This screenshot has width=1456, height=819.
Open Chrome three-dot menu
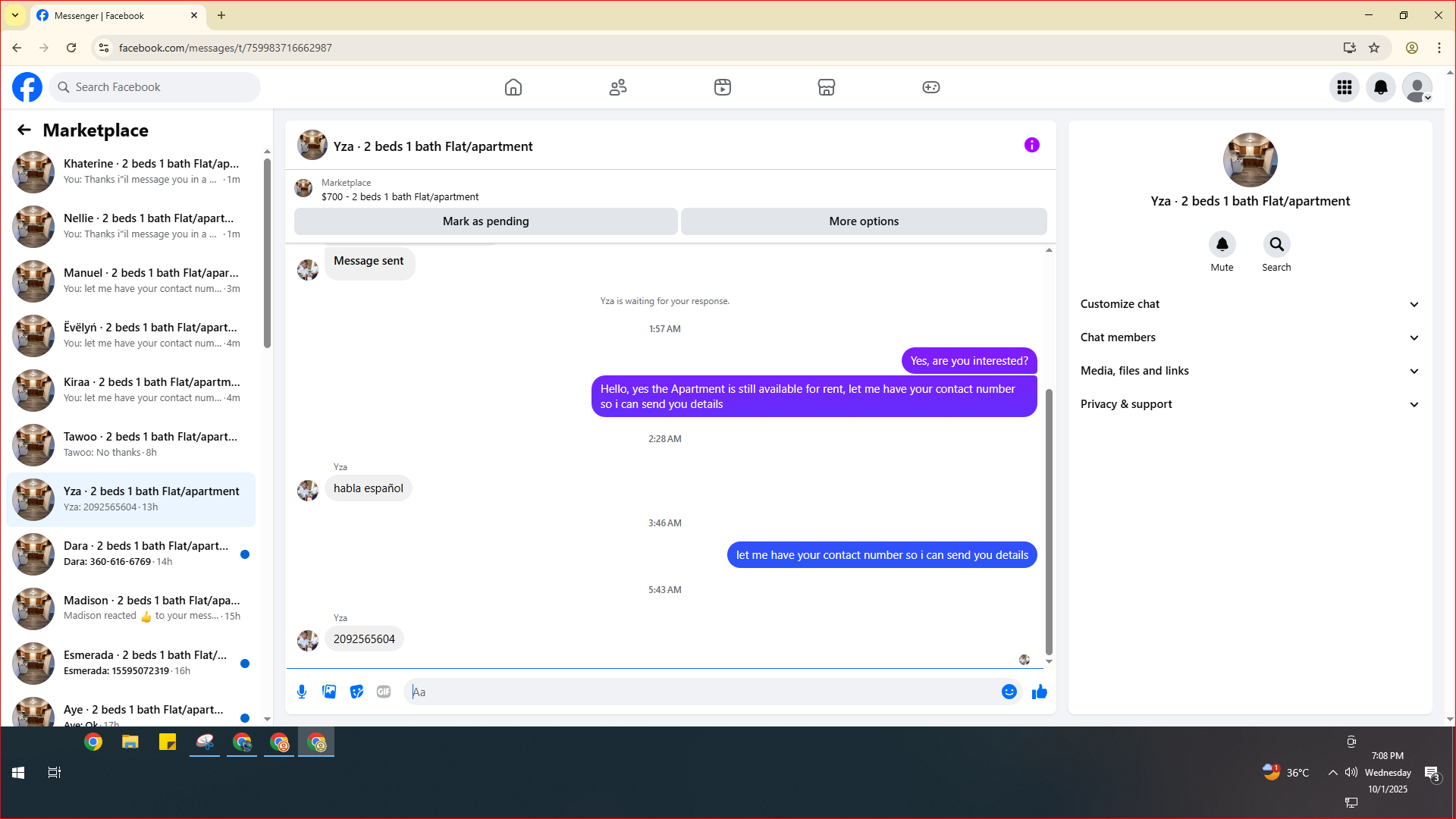(1439, 48)
